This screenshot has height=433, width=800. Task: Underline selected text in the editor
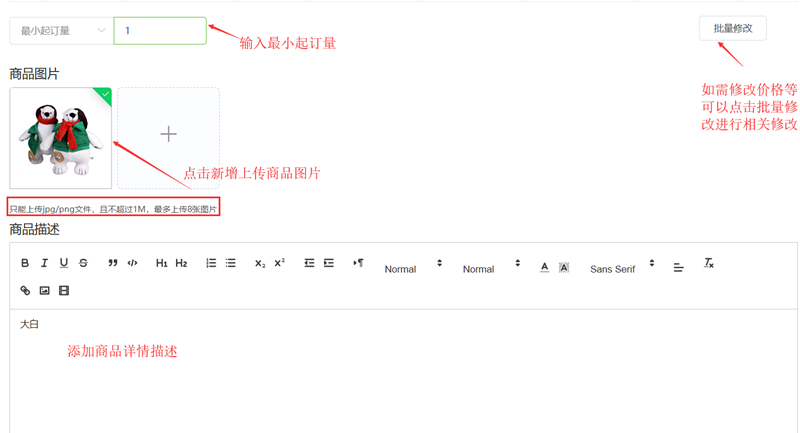(x=64, y=263)
